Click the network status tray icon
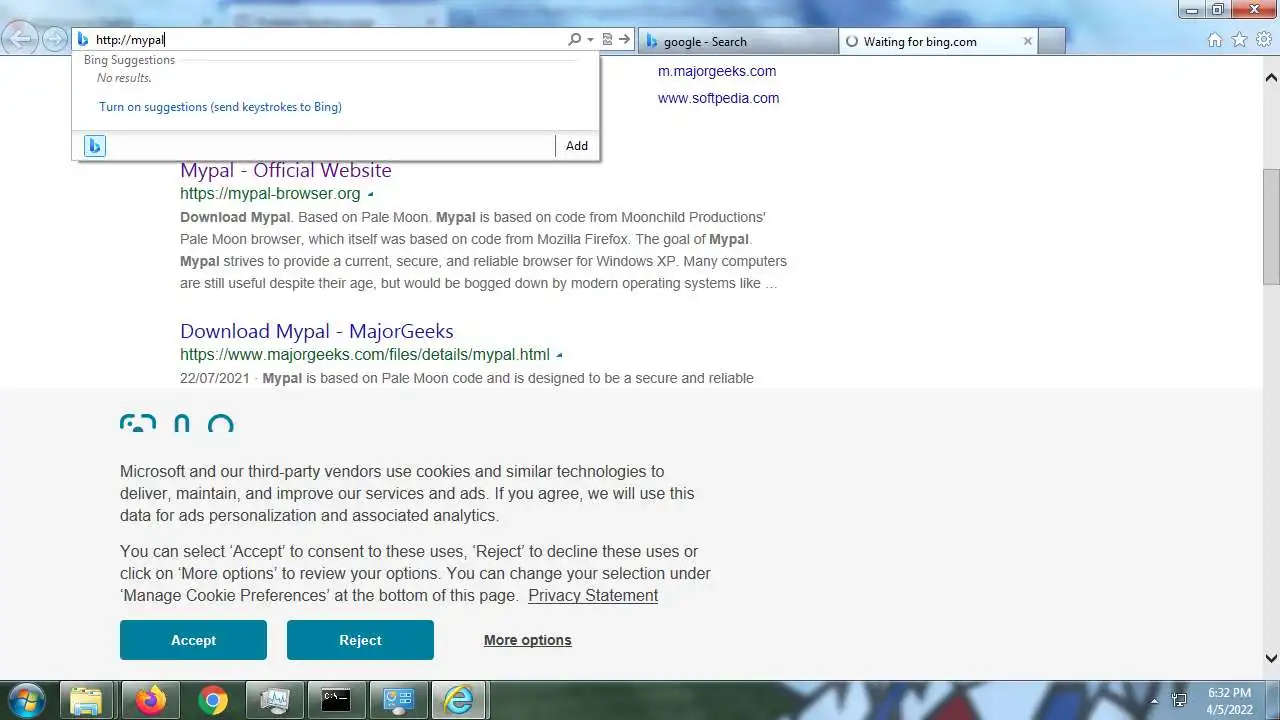1280x720 pixels. (1180, 701)
